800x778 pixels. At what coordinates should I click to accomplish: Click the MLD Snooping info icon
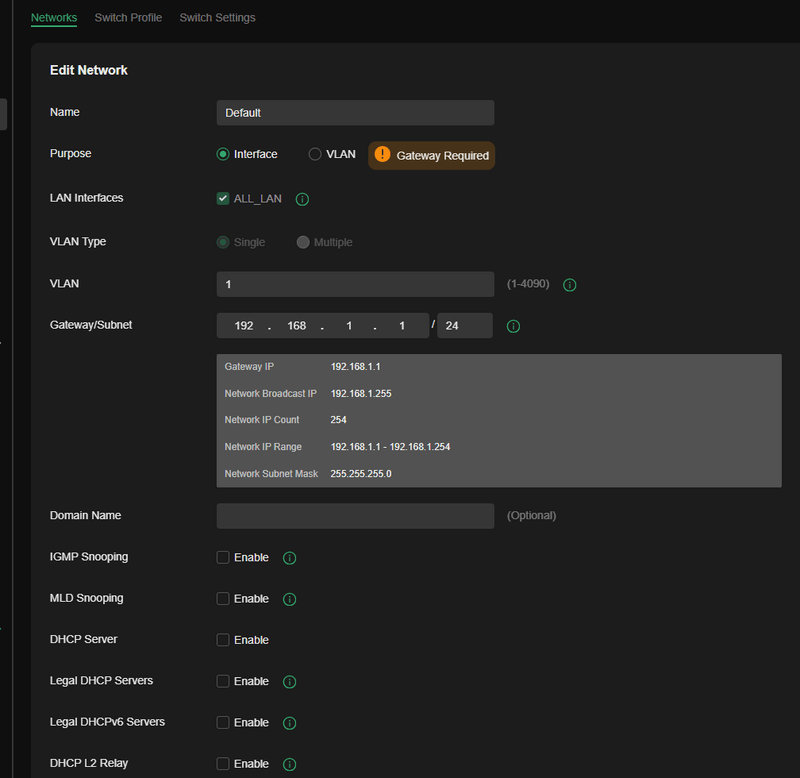tap(290, 599)
